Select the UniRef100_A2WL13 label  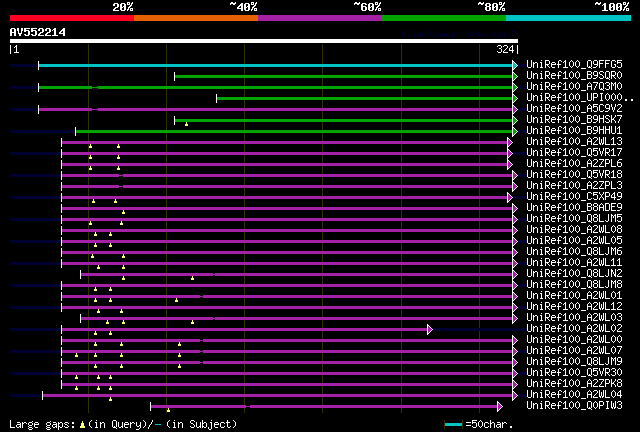click(574, 141)
